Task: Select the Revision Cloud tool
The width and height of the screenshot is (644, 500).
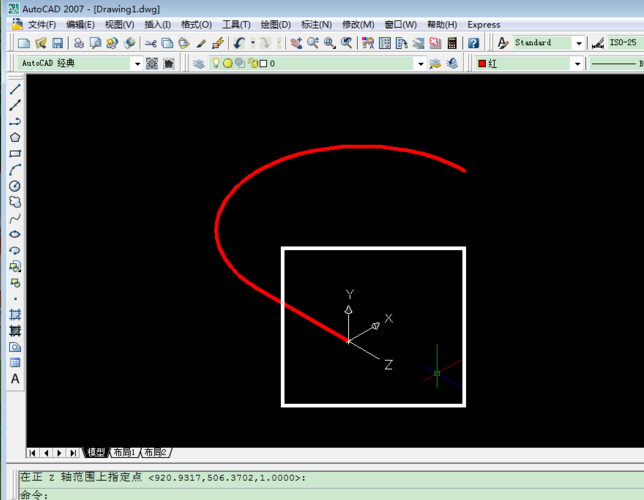Action: click(15, 202)
